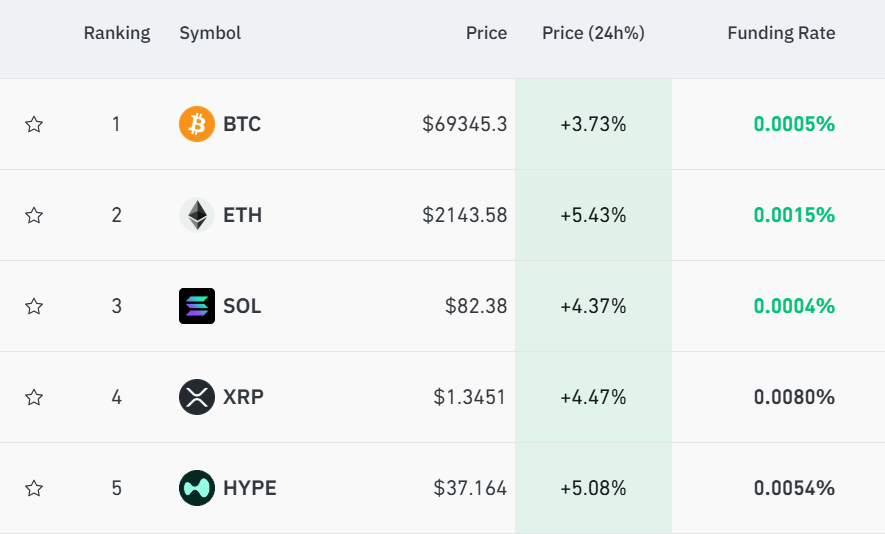885x534 pixels.
Task: Sort by the Symbol column header
Action: coord(210,33)
